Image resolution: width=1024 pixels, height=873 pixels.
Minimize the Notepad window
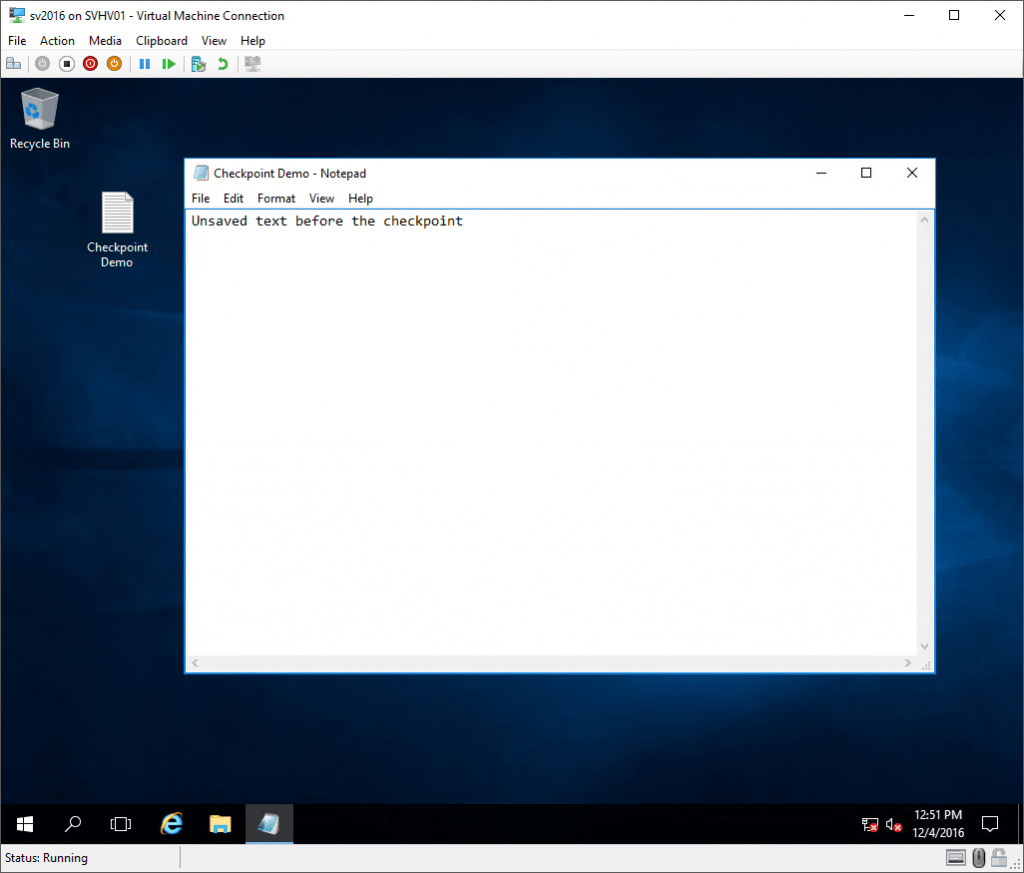pyautogui.click(x=822, y=173)
